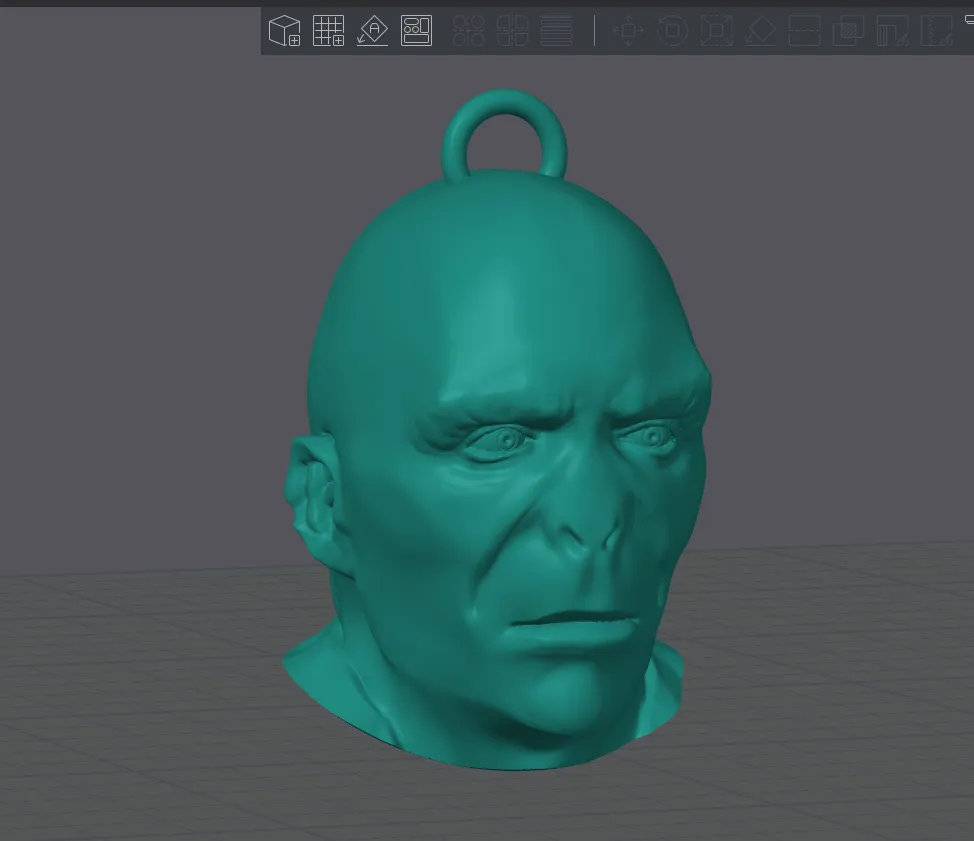The image size is (974, 841).
Task: Split model to parts
Action: (512, 30)
